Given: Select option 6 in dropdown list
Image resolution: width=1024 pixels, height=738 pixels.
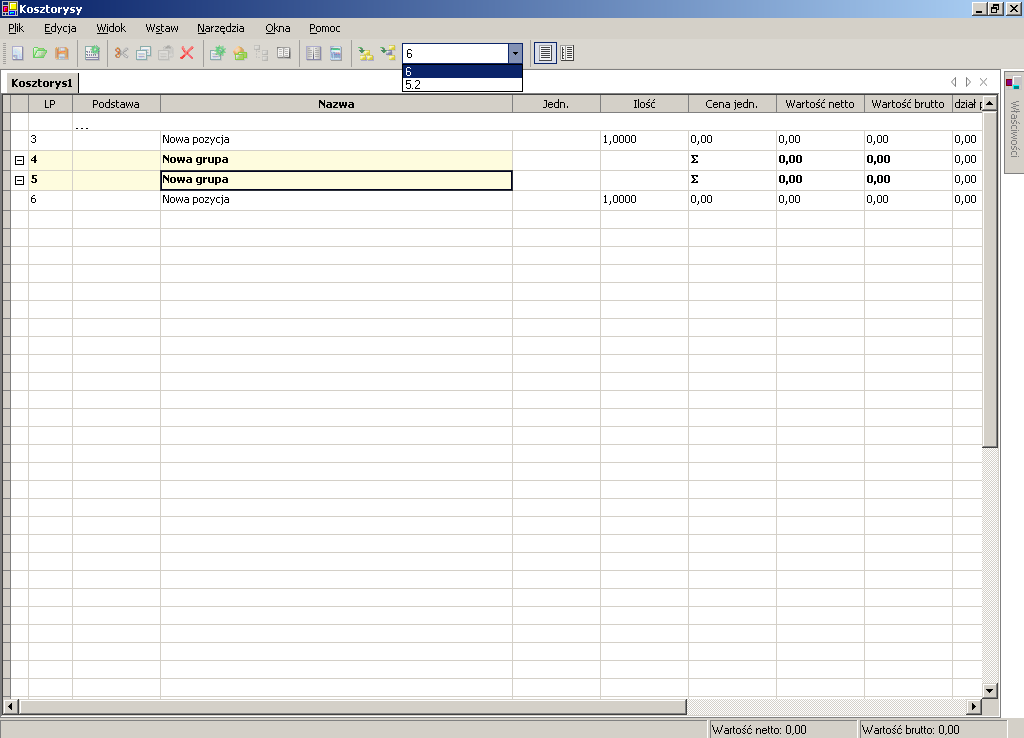Looking at the screenshot, I should pos(462,71).
